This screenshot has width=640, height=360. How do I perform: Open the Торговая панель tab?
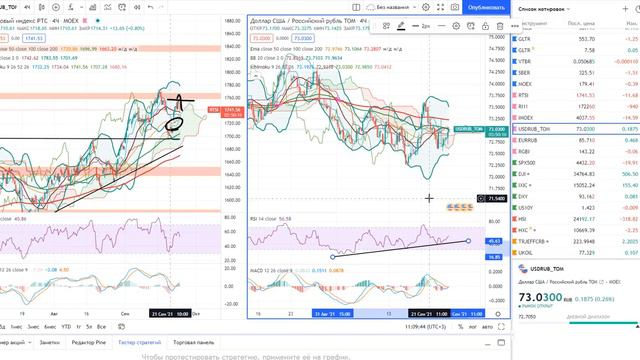click(193, 342)
